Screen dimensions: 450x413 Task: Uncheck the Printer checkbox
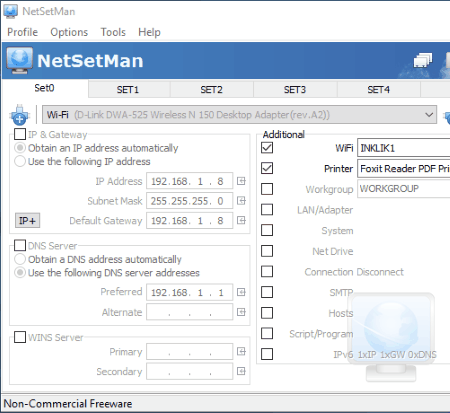267,168
